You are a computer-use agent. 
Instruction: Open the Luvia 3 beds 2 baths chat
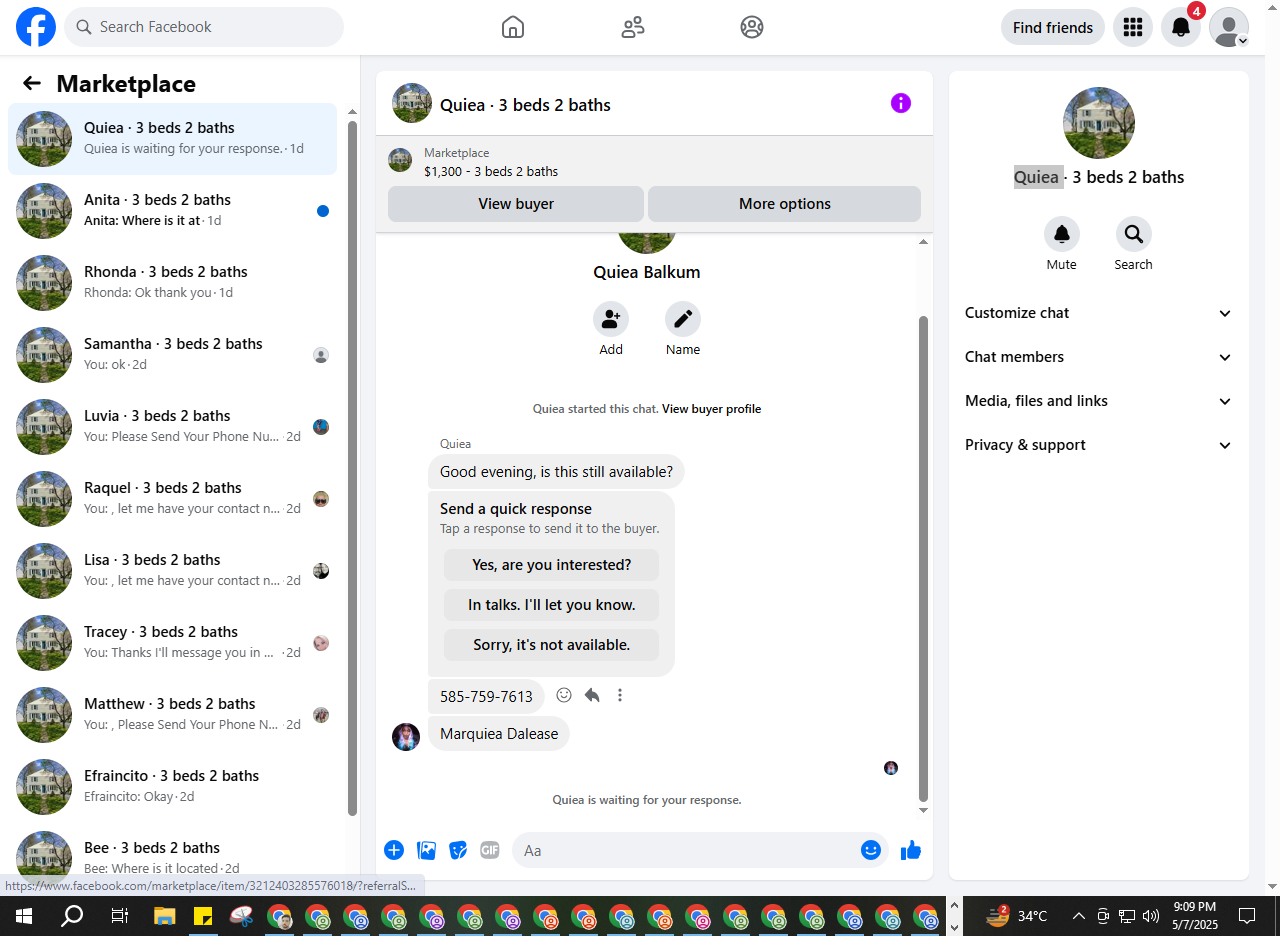[x=173, y=427]
